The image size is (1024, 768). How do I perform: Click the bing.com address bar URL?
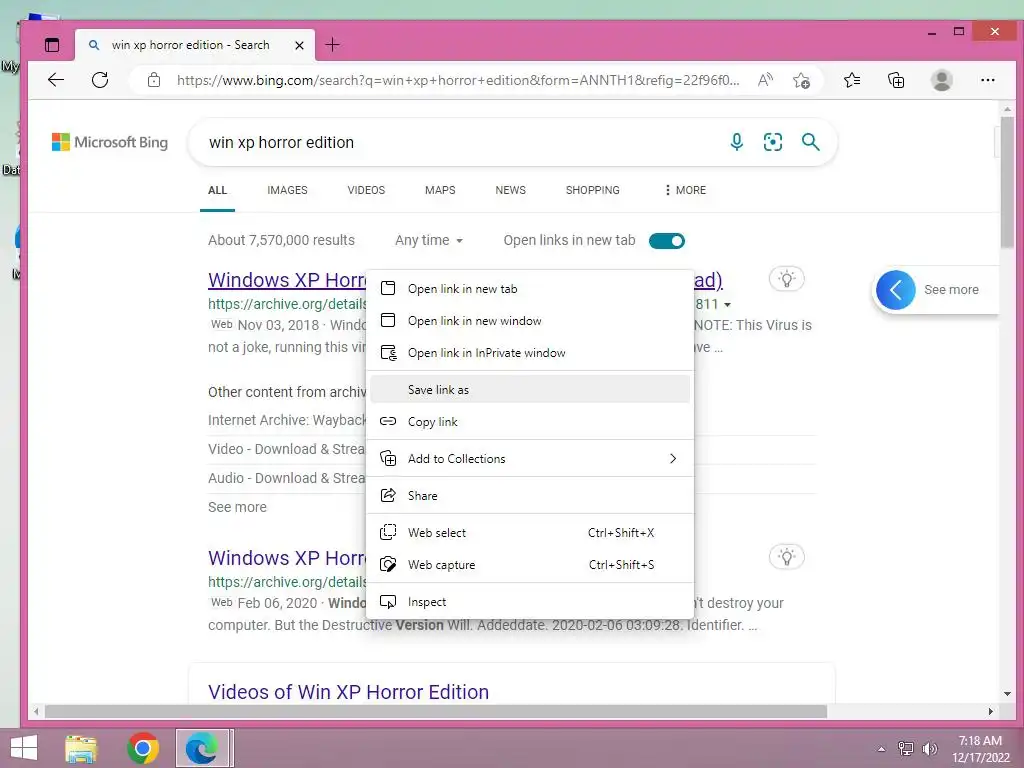(458, 80)
